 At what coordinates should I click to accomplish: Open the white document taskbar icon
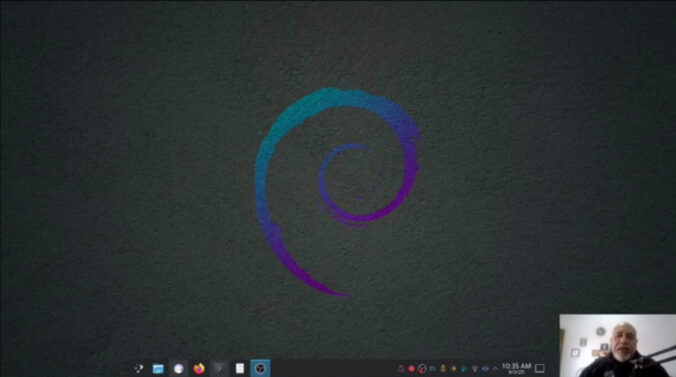point(240,368)
